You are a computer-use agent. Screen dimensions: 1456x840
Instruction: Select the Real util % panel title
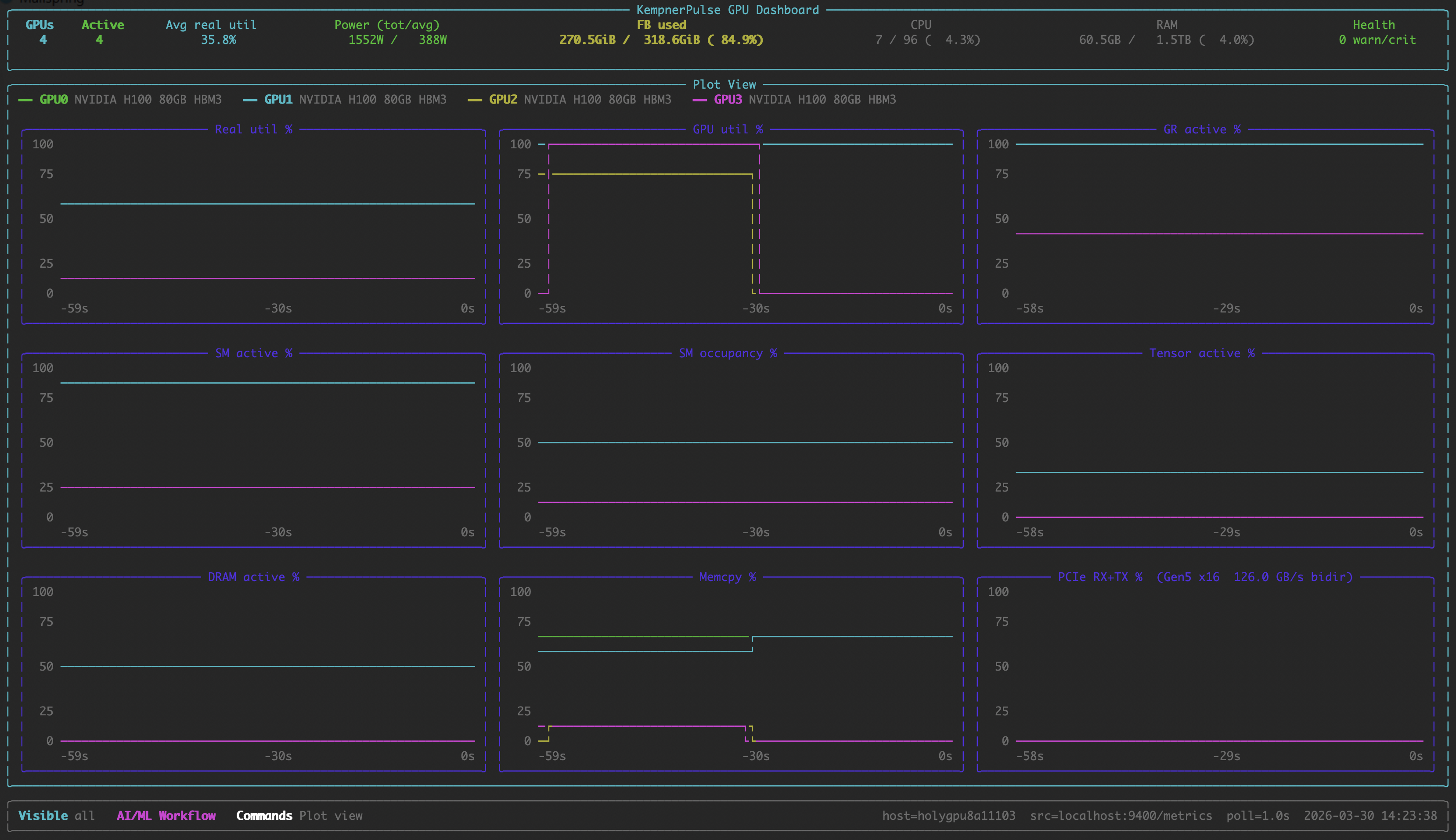click(253, 129)
